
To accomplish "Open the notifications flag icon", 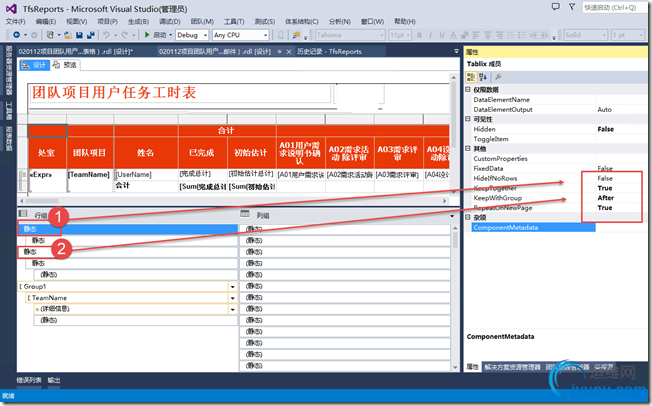I will tap(572, 7).
